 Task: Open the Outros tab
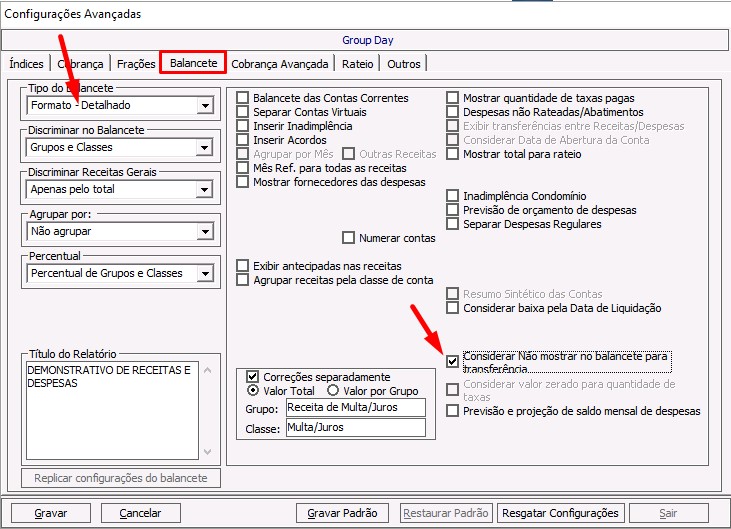coord(404,64)
